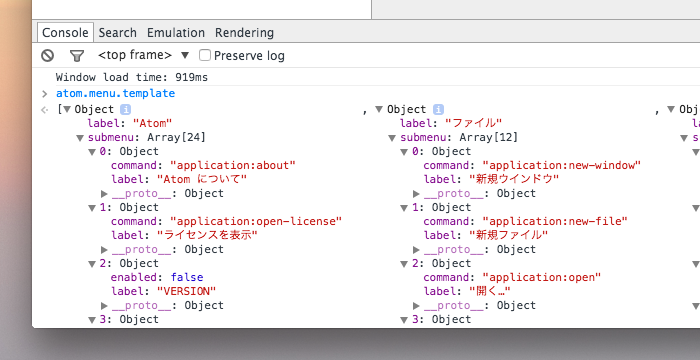Click the "開く…" label value
This screenshot has width=700, height=360.
click(490, 291)
